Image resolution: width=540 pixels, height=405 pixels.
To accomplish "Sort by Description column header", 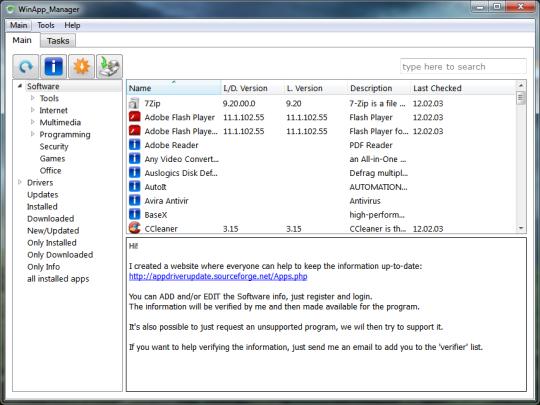I will pos(379,88).
